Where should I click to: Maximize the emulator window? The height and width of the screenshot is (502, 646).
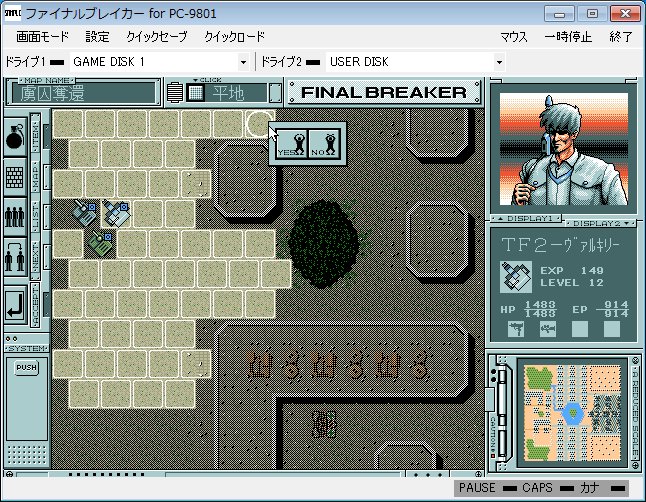pyautogui.click(x=592, y=14)
